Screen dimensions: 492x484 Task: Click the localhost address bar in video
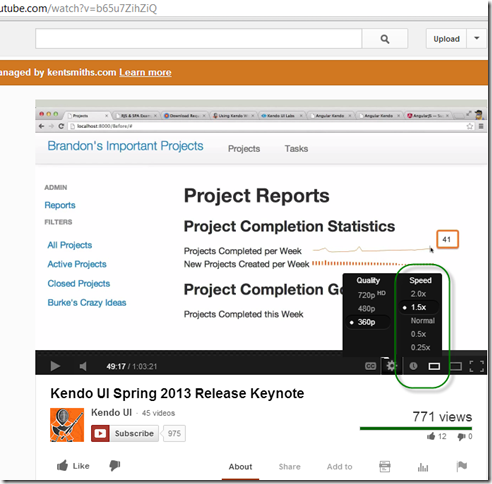[x=267, y=126]
